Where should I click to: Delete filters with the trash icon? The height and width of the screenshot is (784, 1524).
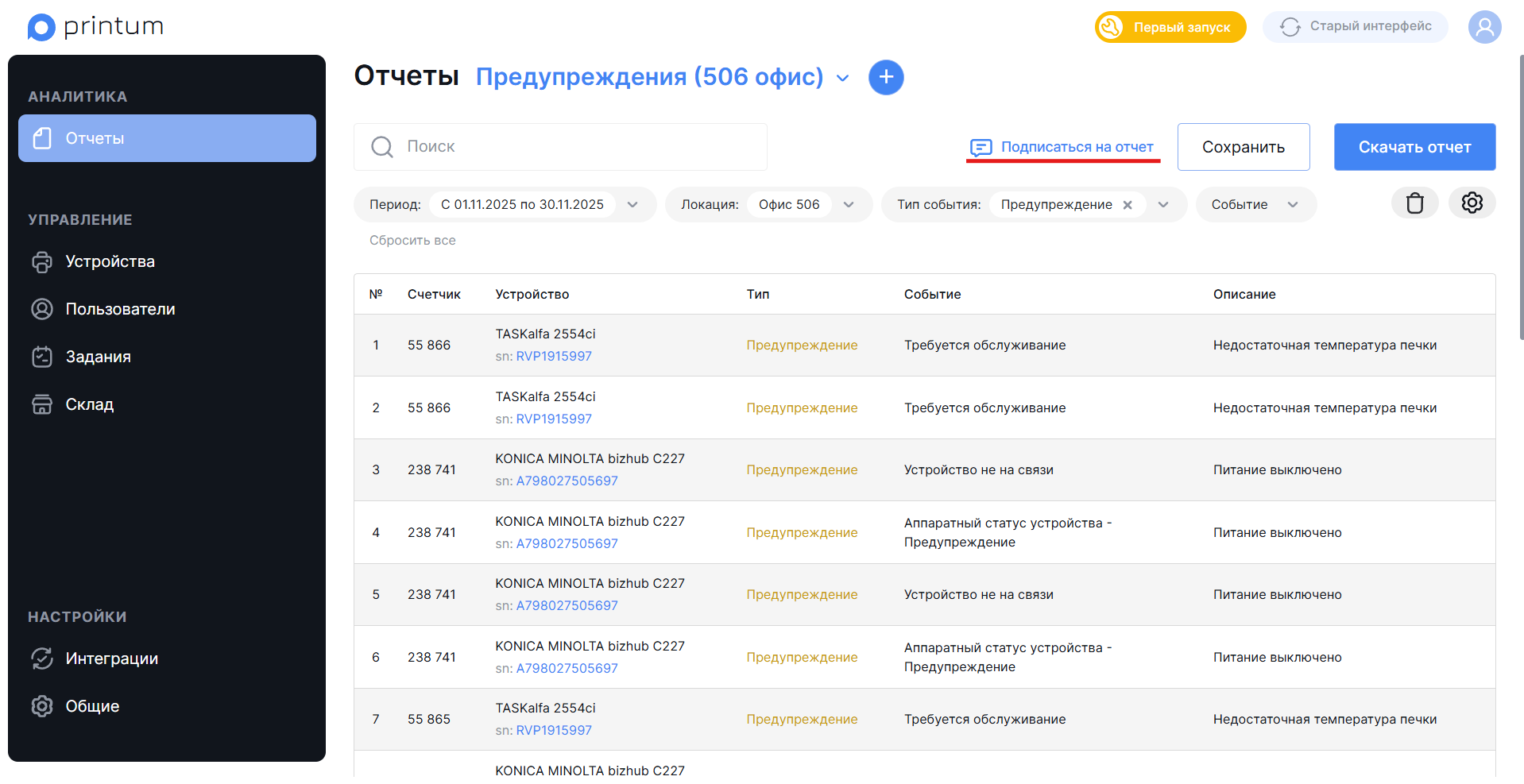click(x=1414, y=203)
